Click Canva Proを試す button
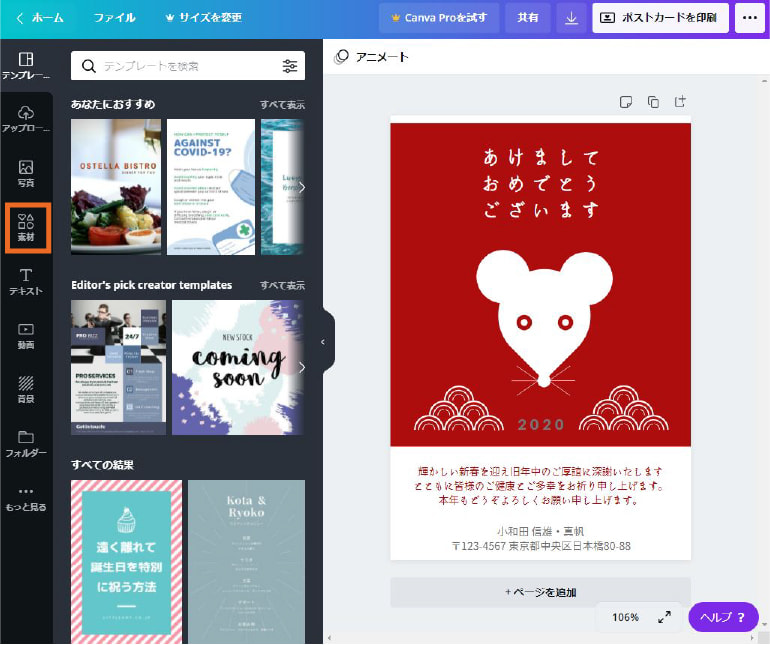 (439, 18)
